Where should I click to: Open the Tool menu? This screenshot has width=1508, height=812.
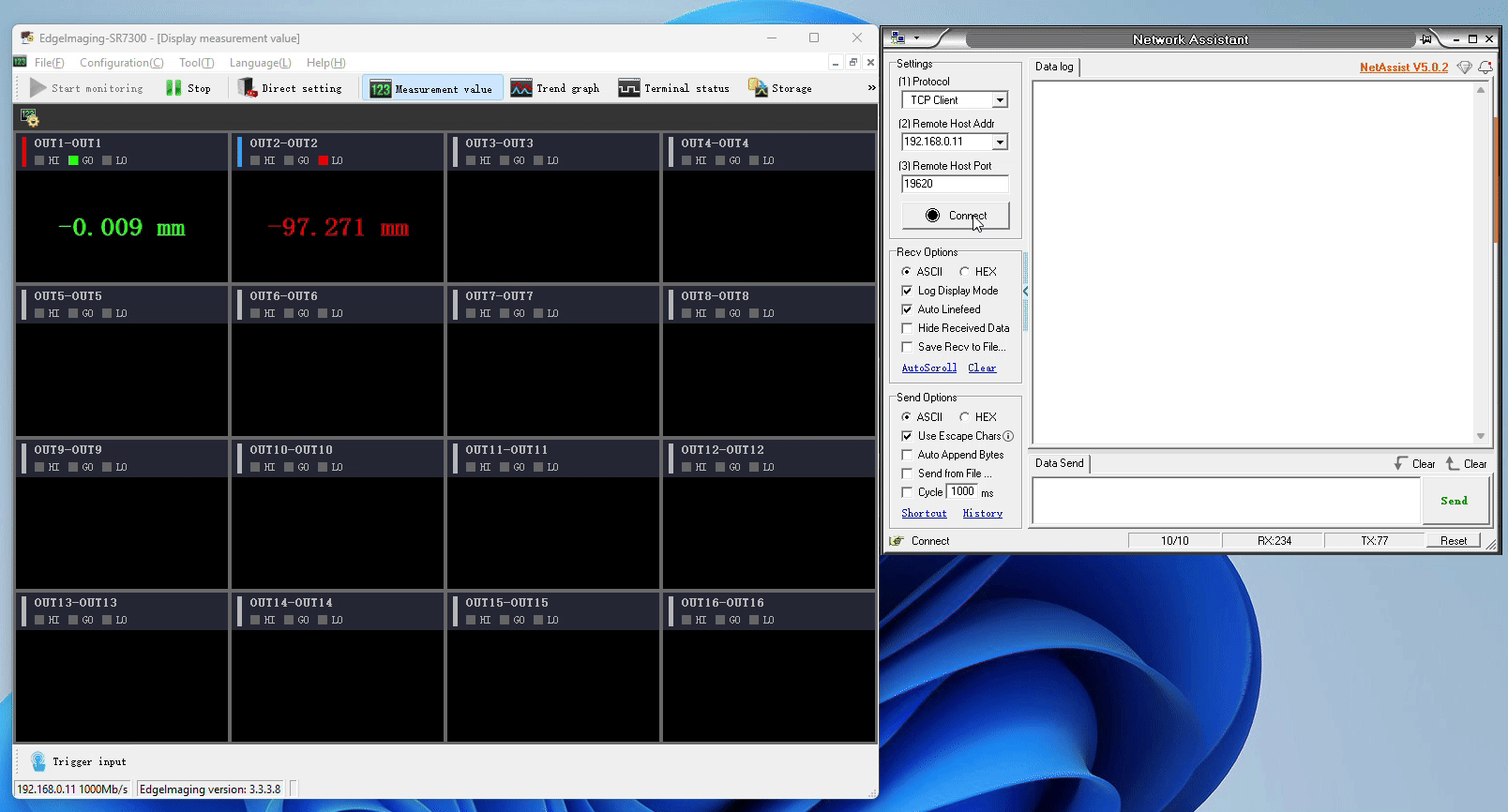point(197,63)
